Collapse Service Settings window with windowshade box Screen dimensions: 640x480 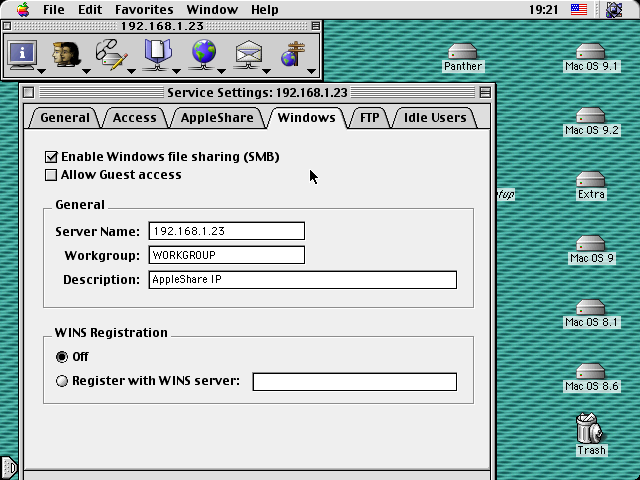click(x=485, y=93)
